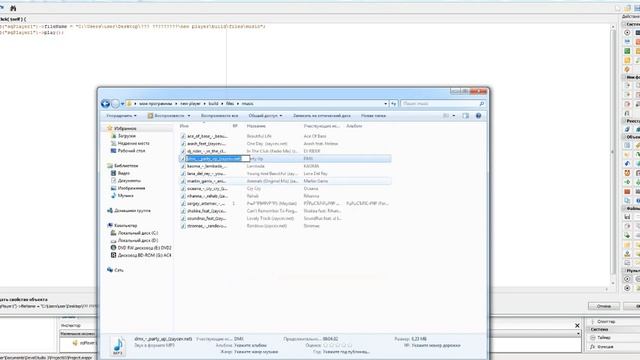This screenshot has height=360, width=640.
Task: Click the search magnifier icon in Explorer
Action: tap(482, 104)
